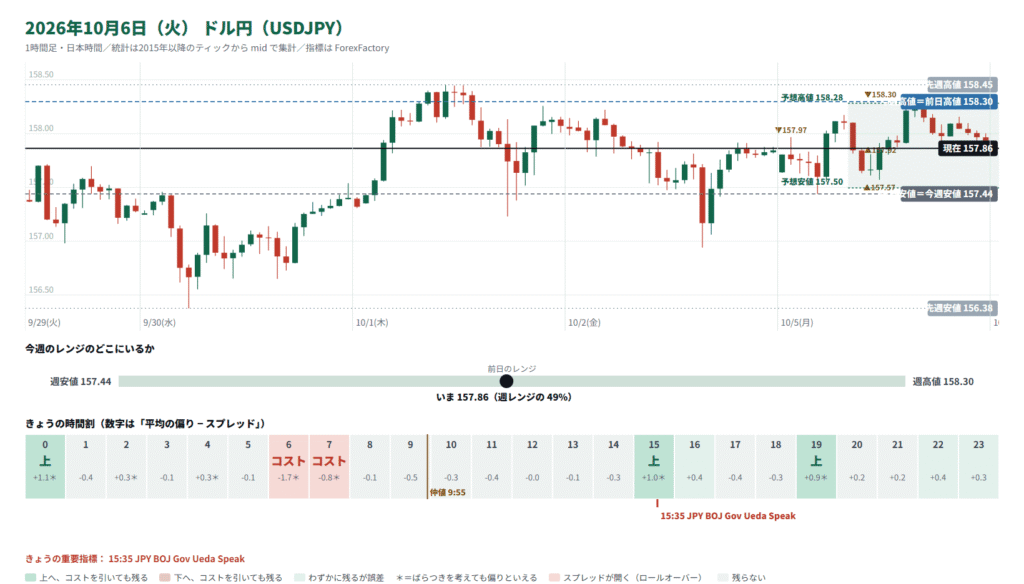This screenshot has width=1024, height=584.
Task: Select the hour 6 コスト cell
Action: (x=289, y=466)
